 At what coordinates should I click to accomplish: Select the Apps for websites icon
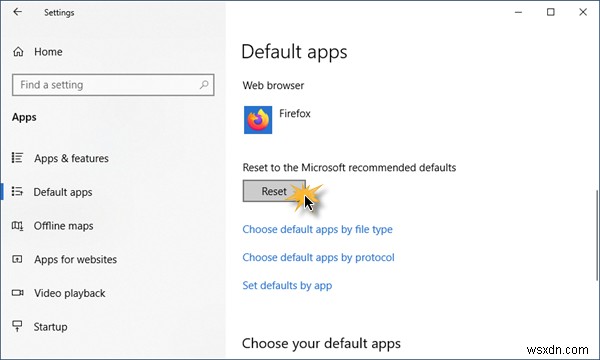(17, 259)
